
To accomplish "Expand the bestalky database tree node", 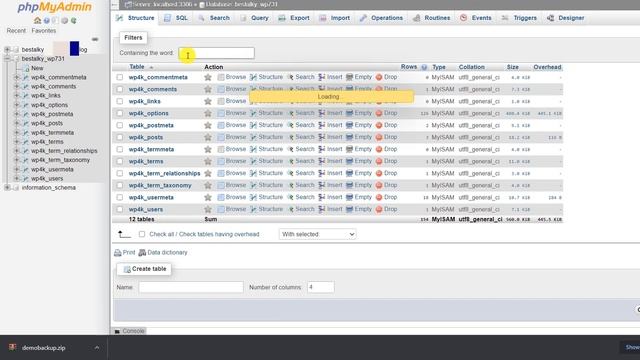I will 7,49.
